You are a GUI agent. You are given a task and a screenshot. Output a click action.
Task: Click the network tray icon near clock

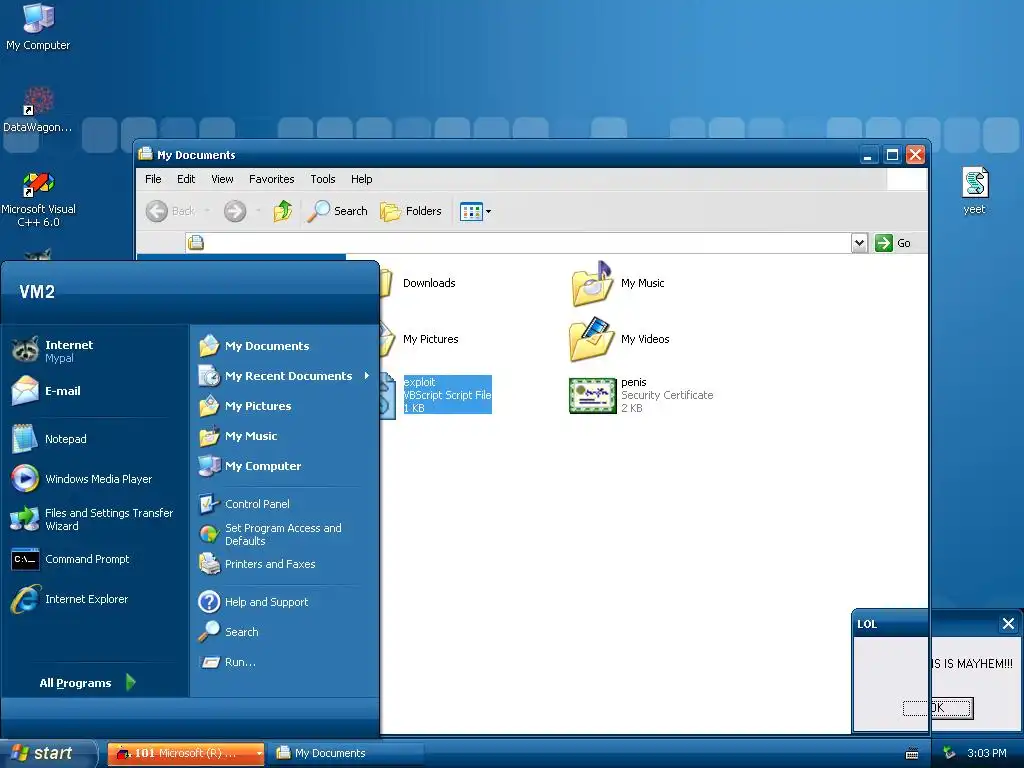click(950, 753)
